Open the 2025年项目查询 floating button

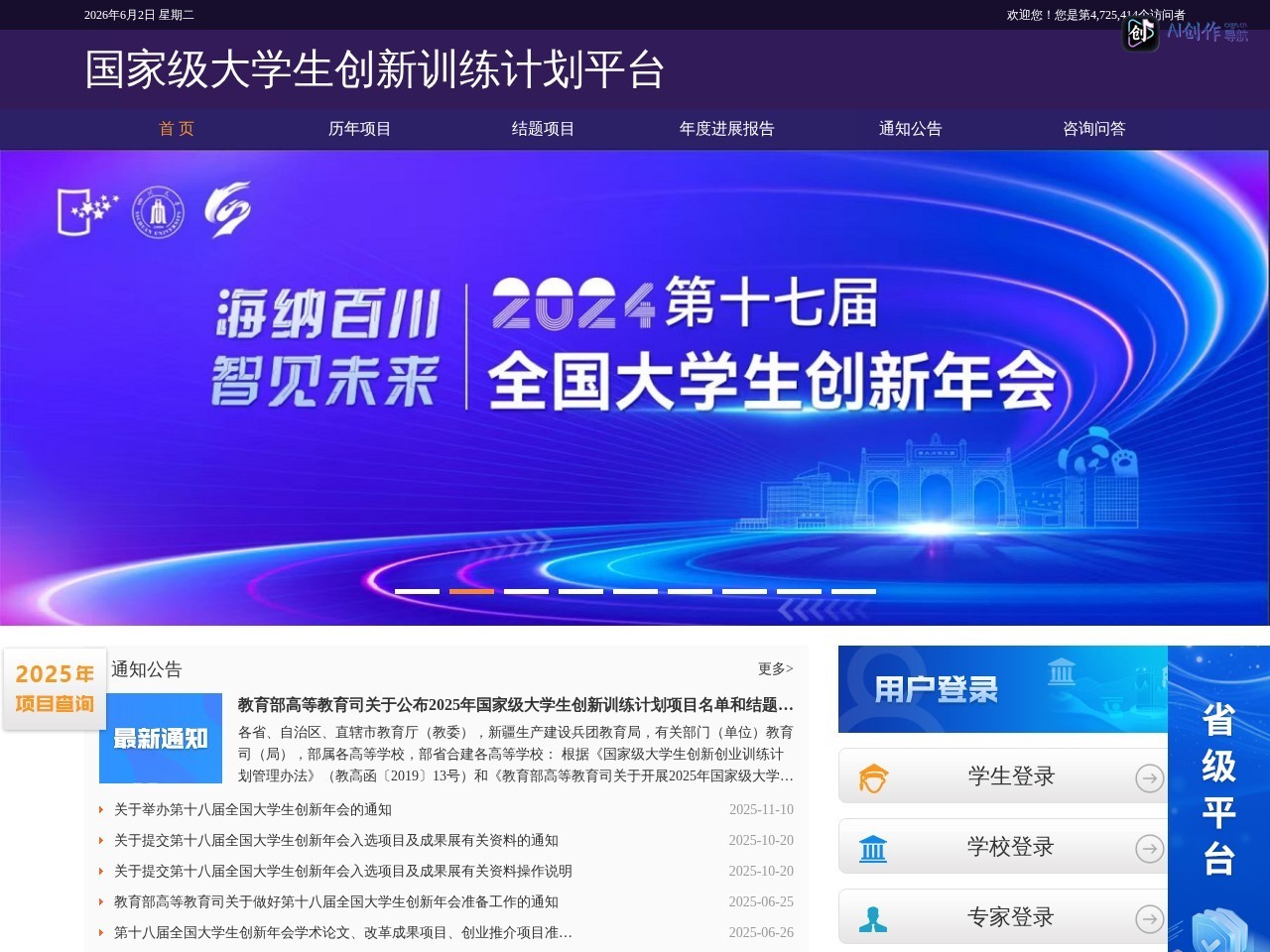pyautogui.click(x=55, y=689)
